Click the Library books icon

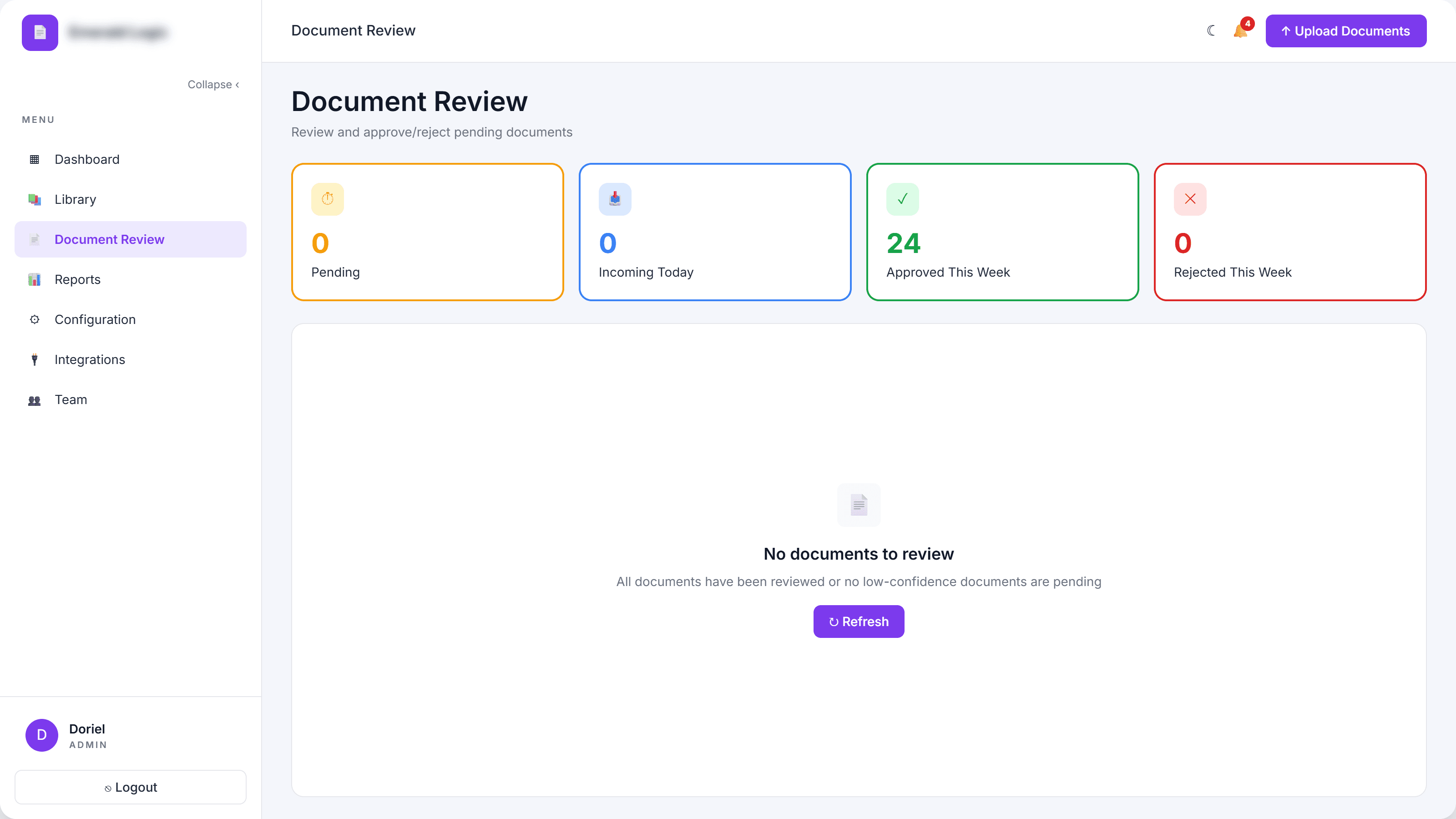(35, 200)
